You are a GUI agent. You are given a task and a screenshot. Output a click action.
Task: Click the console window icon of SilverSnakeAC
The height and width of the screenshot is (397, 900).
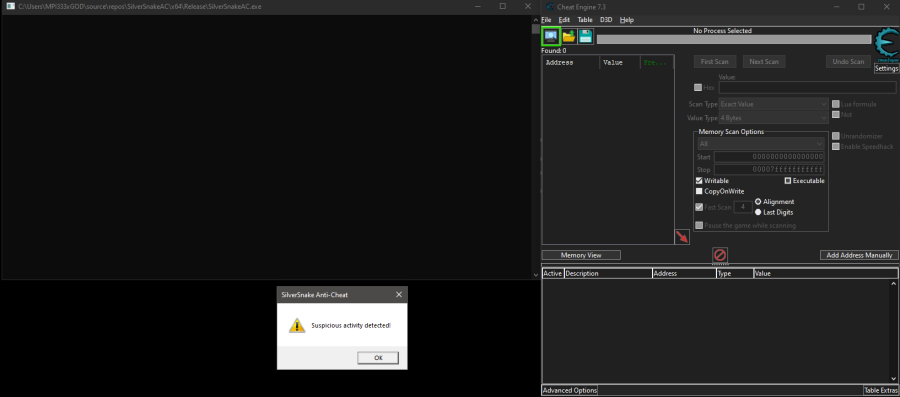coord(10,6)
